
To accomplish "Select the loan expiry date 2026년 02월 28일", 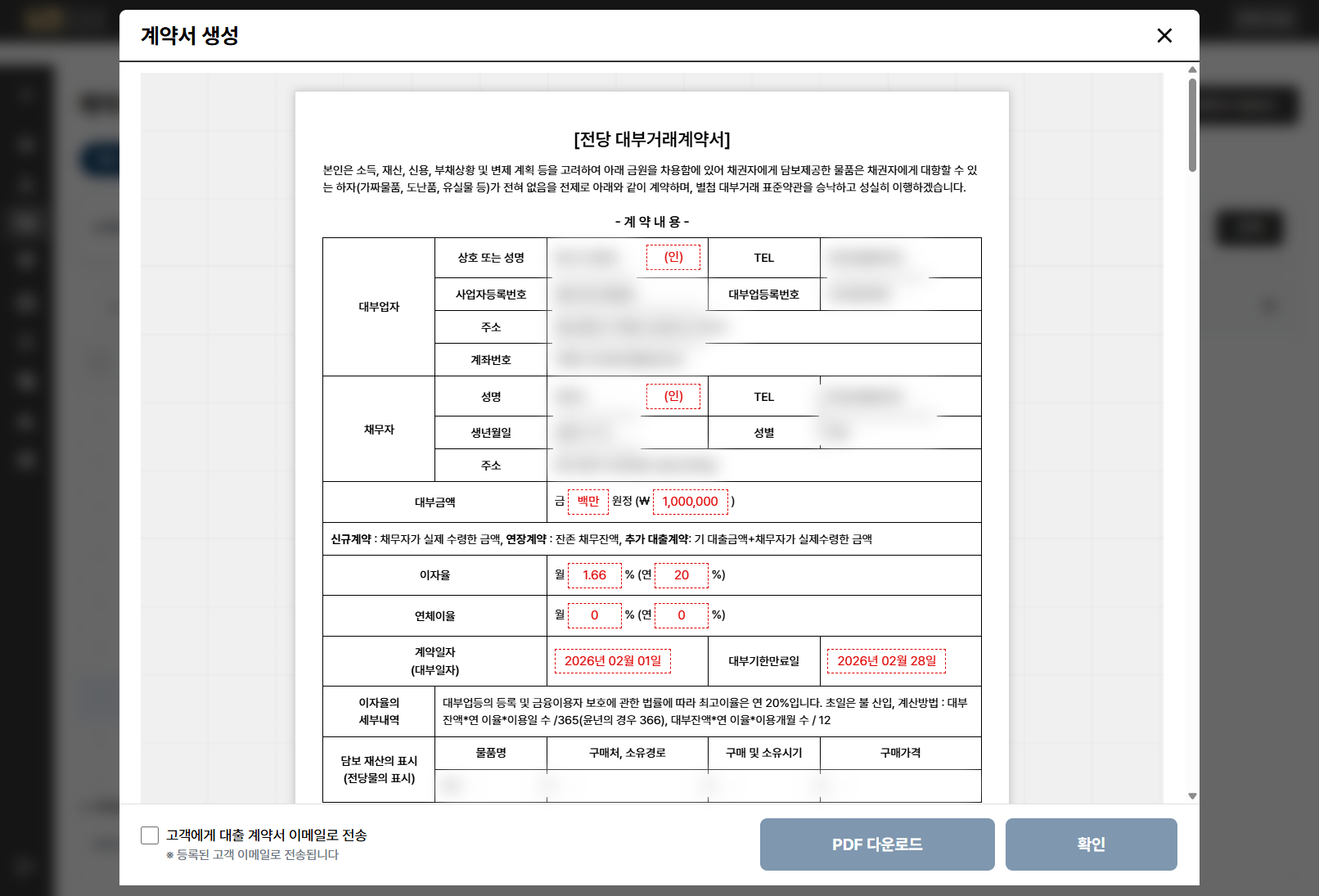I will click(x=886, y=661).
